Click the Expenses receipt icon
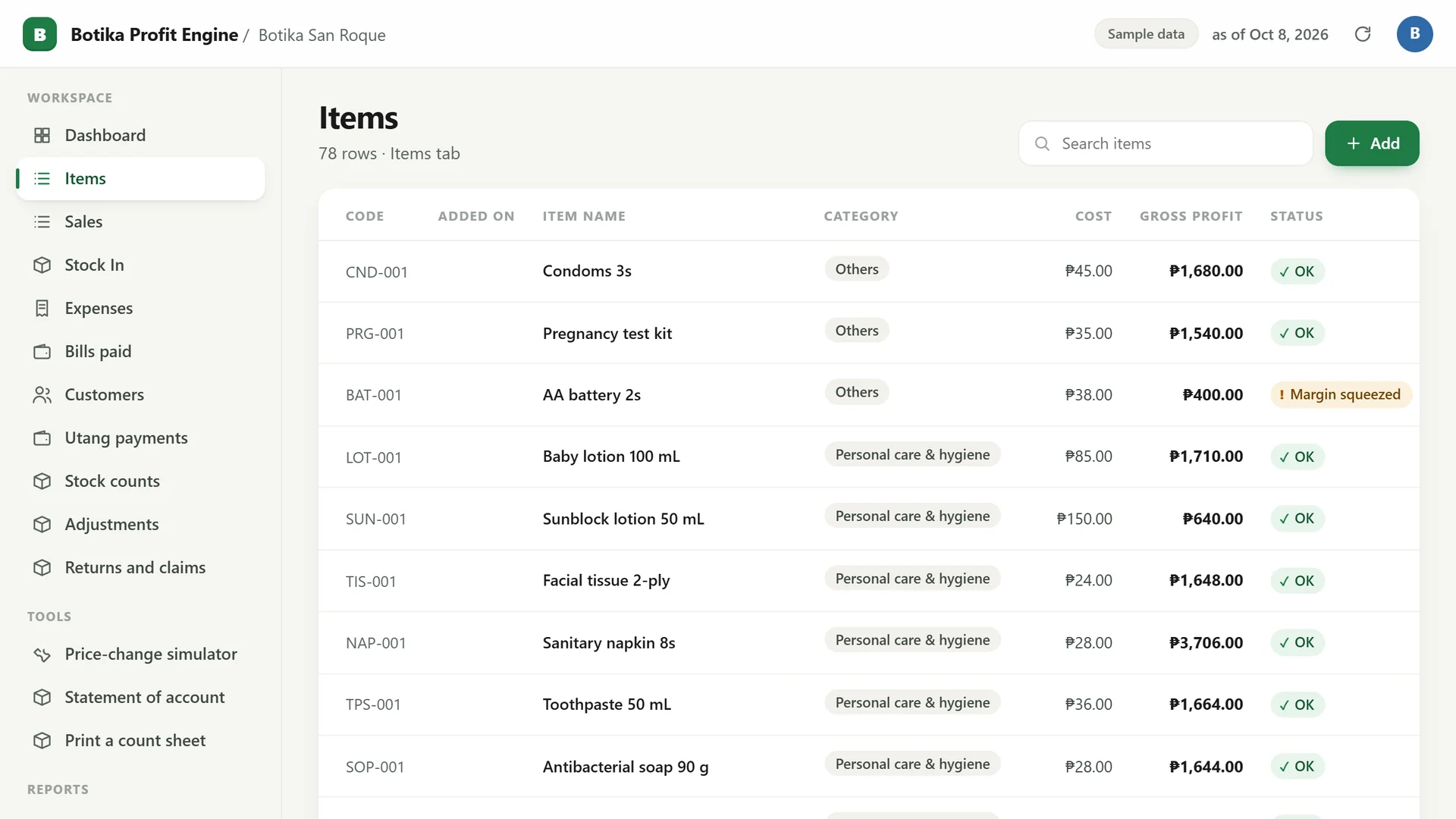The width and height of the screenshot is (1456, 819). pos(42,308)
